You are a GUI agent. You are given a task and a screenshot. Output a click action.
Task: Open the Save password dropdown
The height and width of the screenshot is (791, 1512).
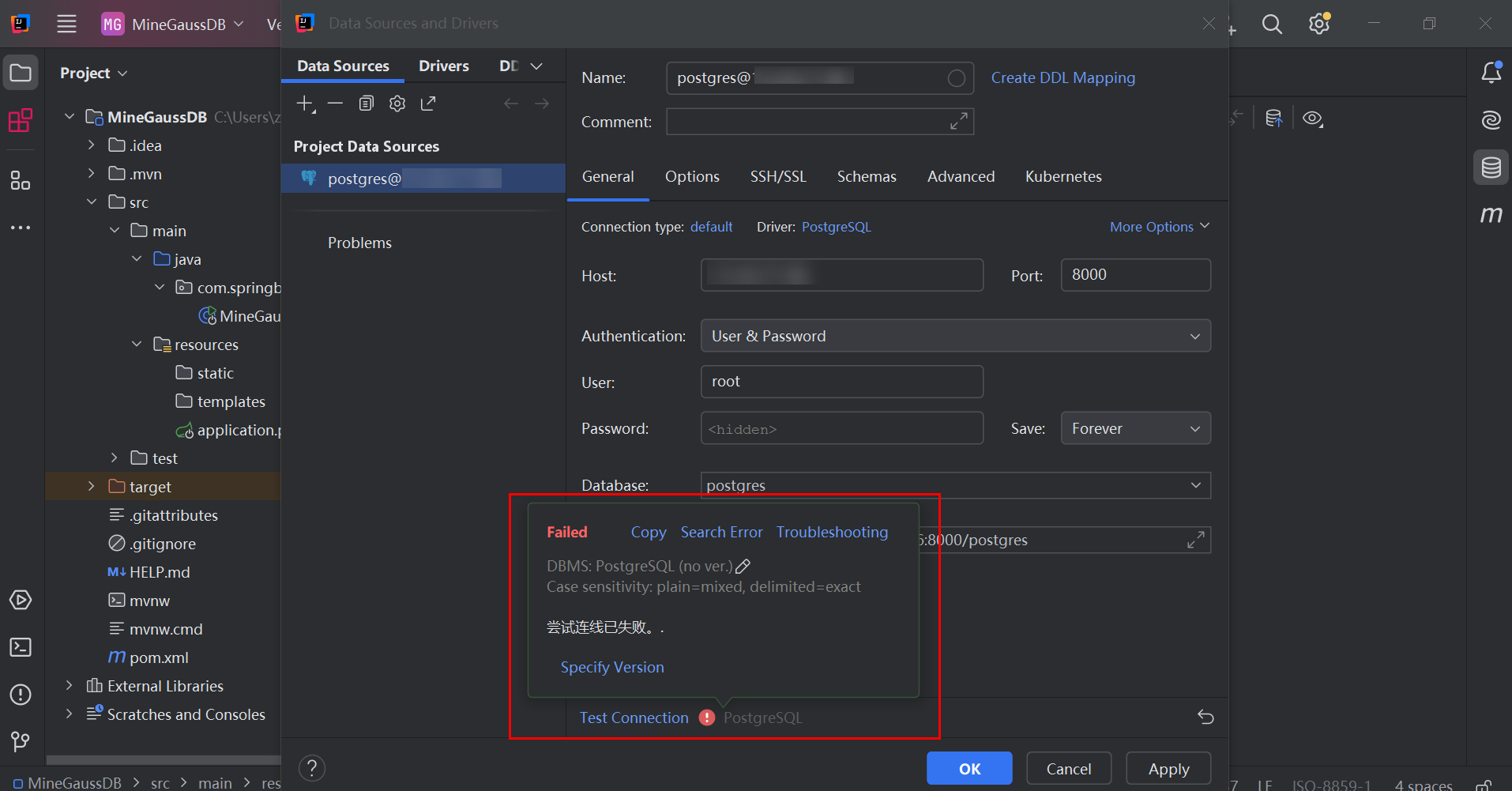tap(1136, 428)
